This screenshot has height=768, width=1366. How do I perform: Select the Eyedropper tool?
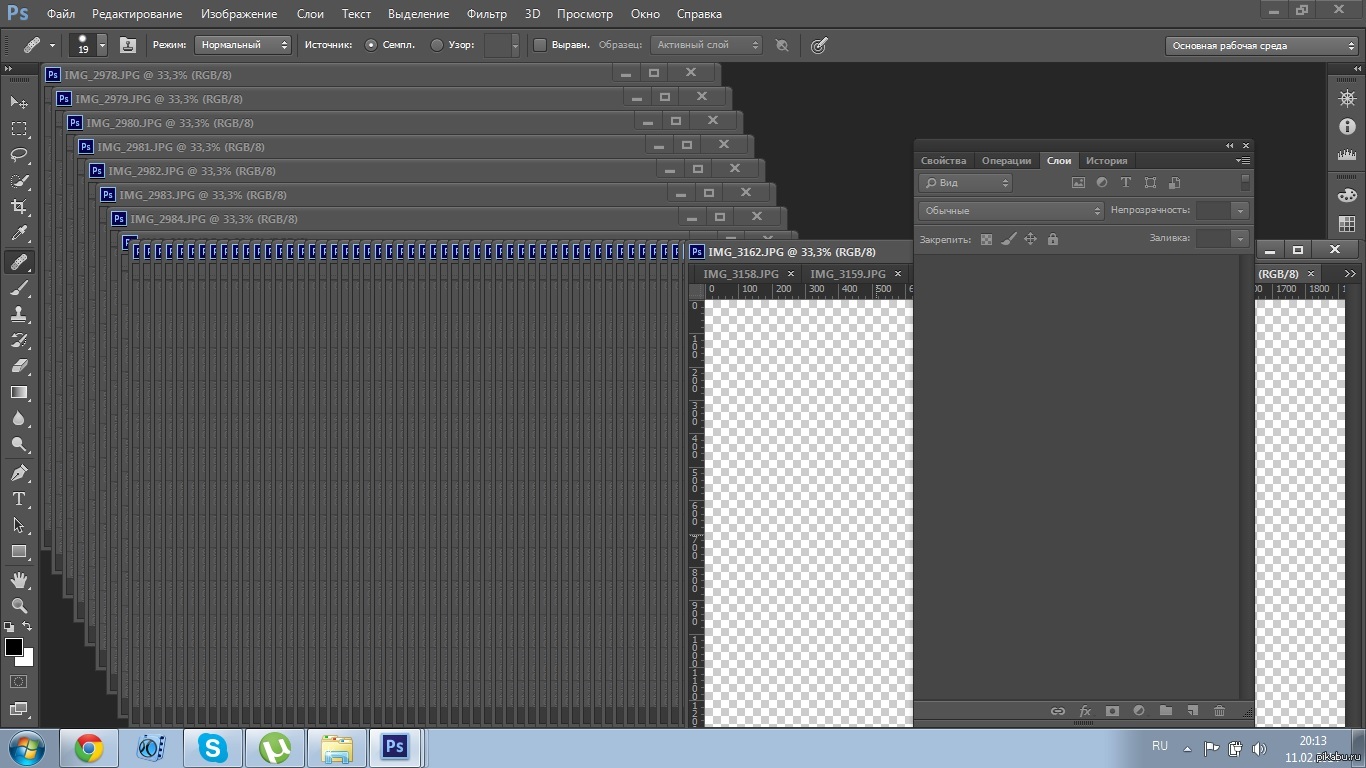[x=19, y=234]
